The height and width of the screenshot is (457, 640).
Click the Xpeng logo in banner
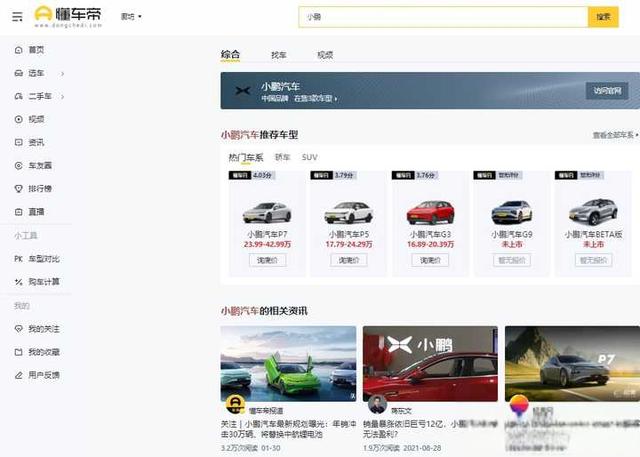pos(243,91)
